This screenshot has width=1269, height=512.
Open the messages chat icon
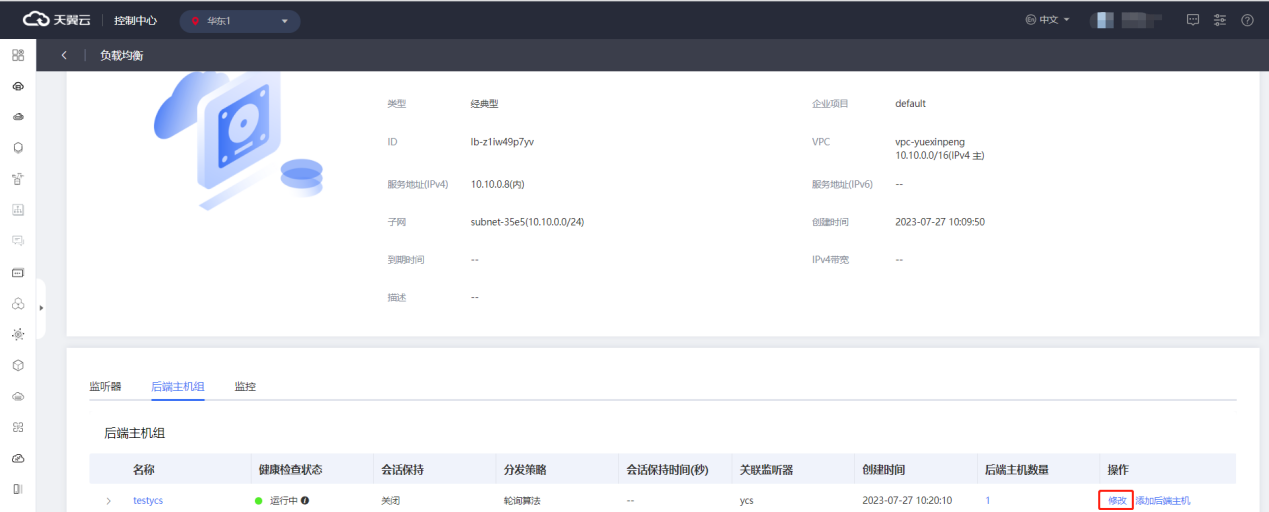click(1192, 20)
